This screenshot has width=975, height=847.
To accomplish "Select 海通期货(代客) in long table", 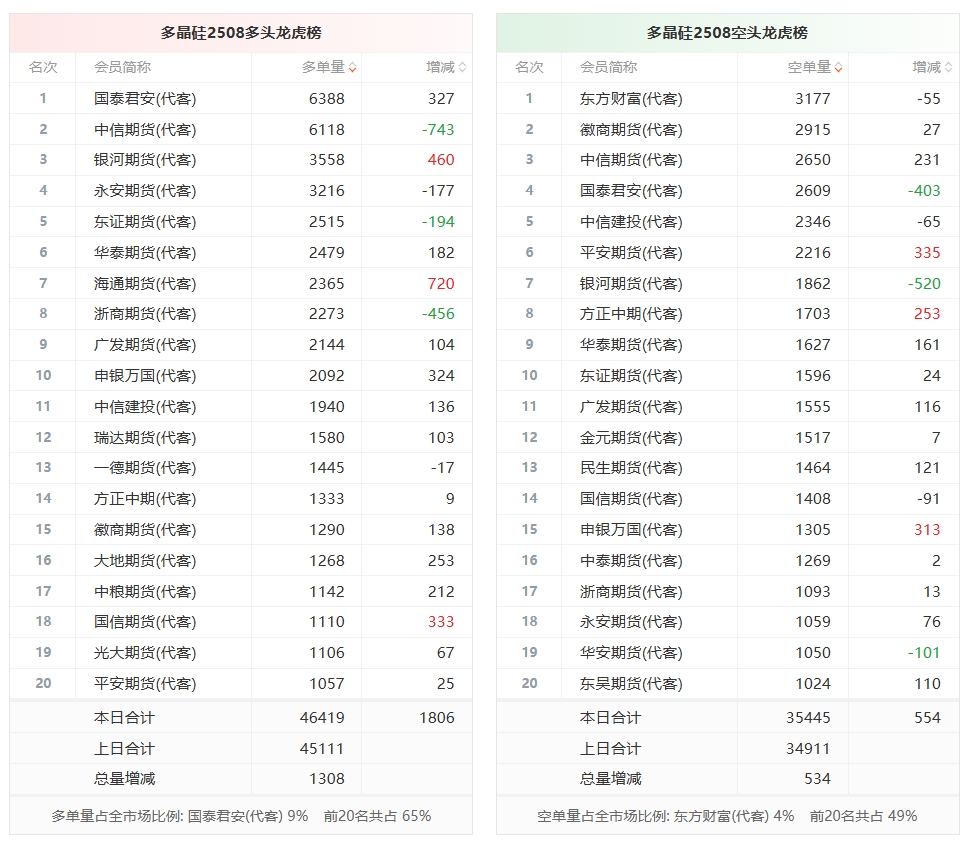I will click(x=145, y=284).
